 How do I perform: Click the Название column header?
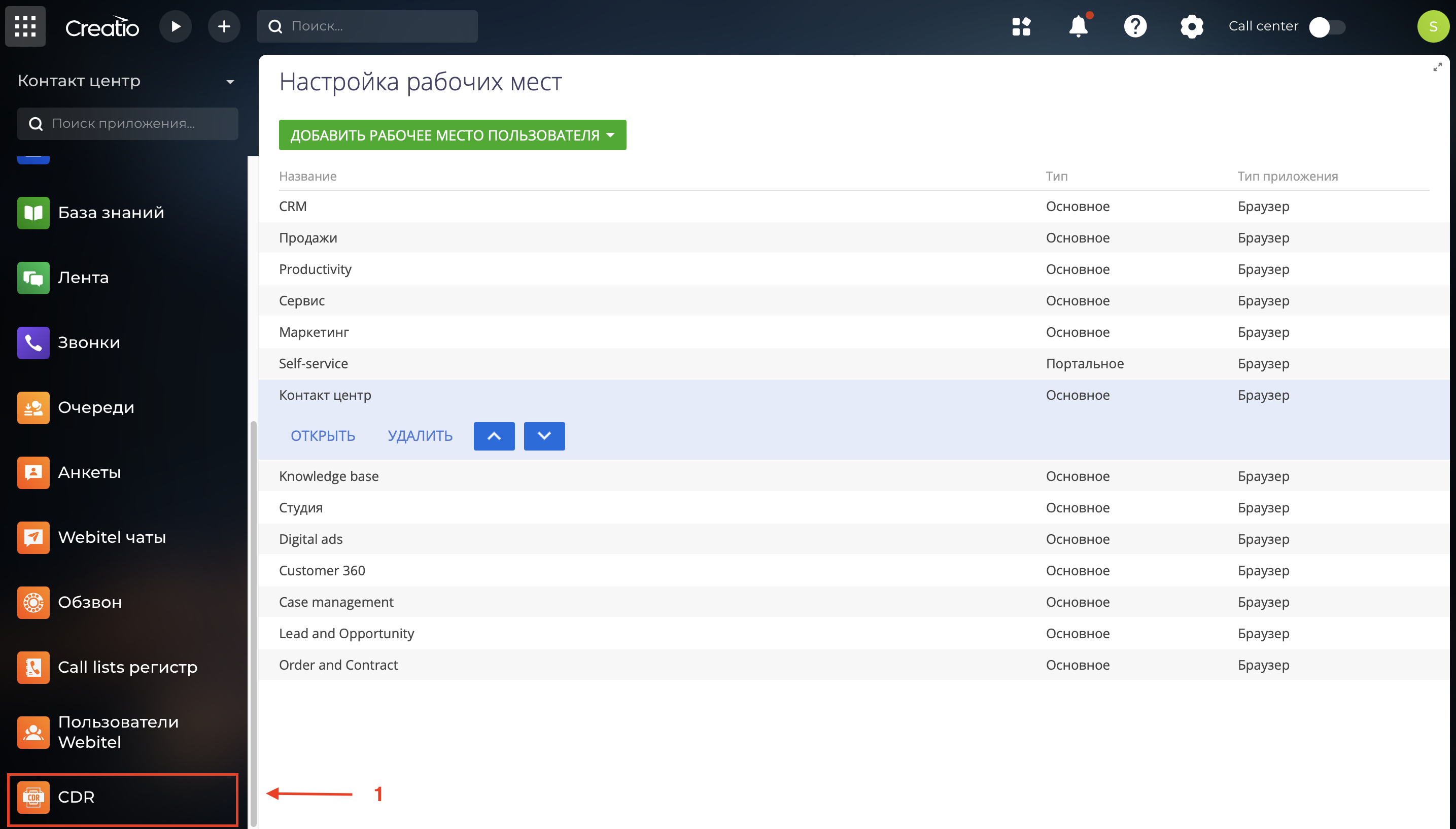tap(307, 176)
